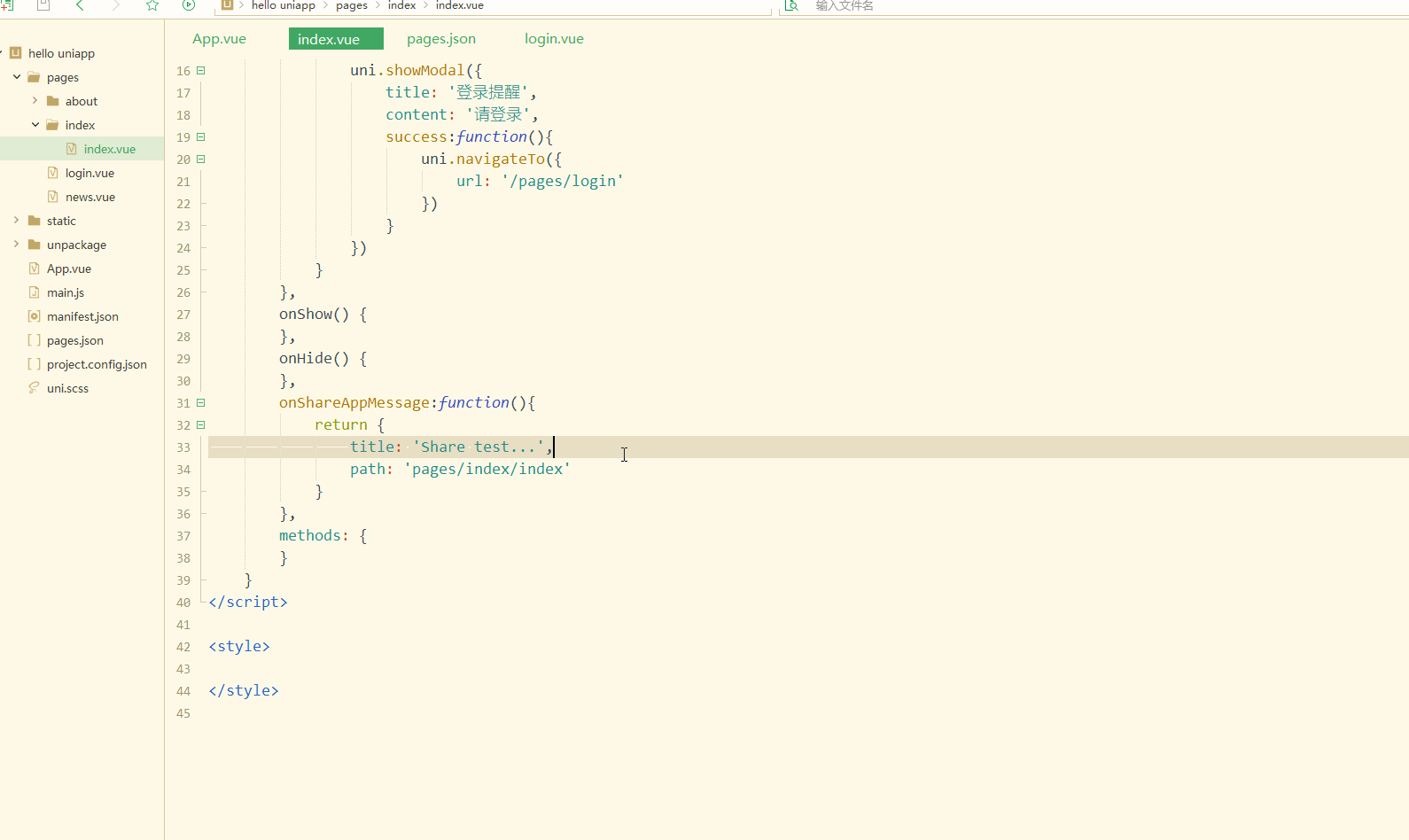Click the Forward navigation arrow in toolbar

(116, 5)
